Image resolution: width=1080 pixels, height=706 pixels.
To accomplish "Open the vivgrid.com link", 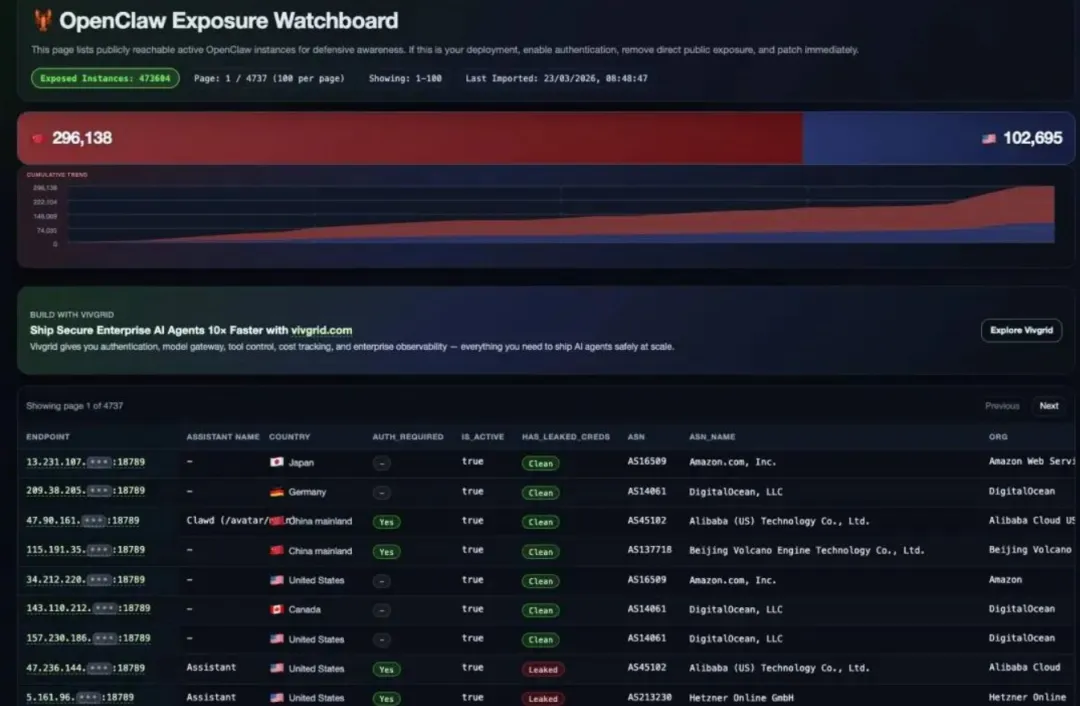I will pos(321,331).
